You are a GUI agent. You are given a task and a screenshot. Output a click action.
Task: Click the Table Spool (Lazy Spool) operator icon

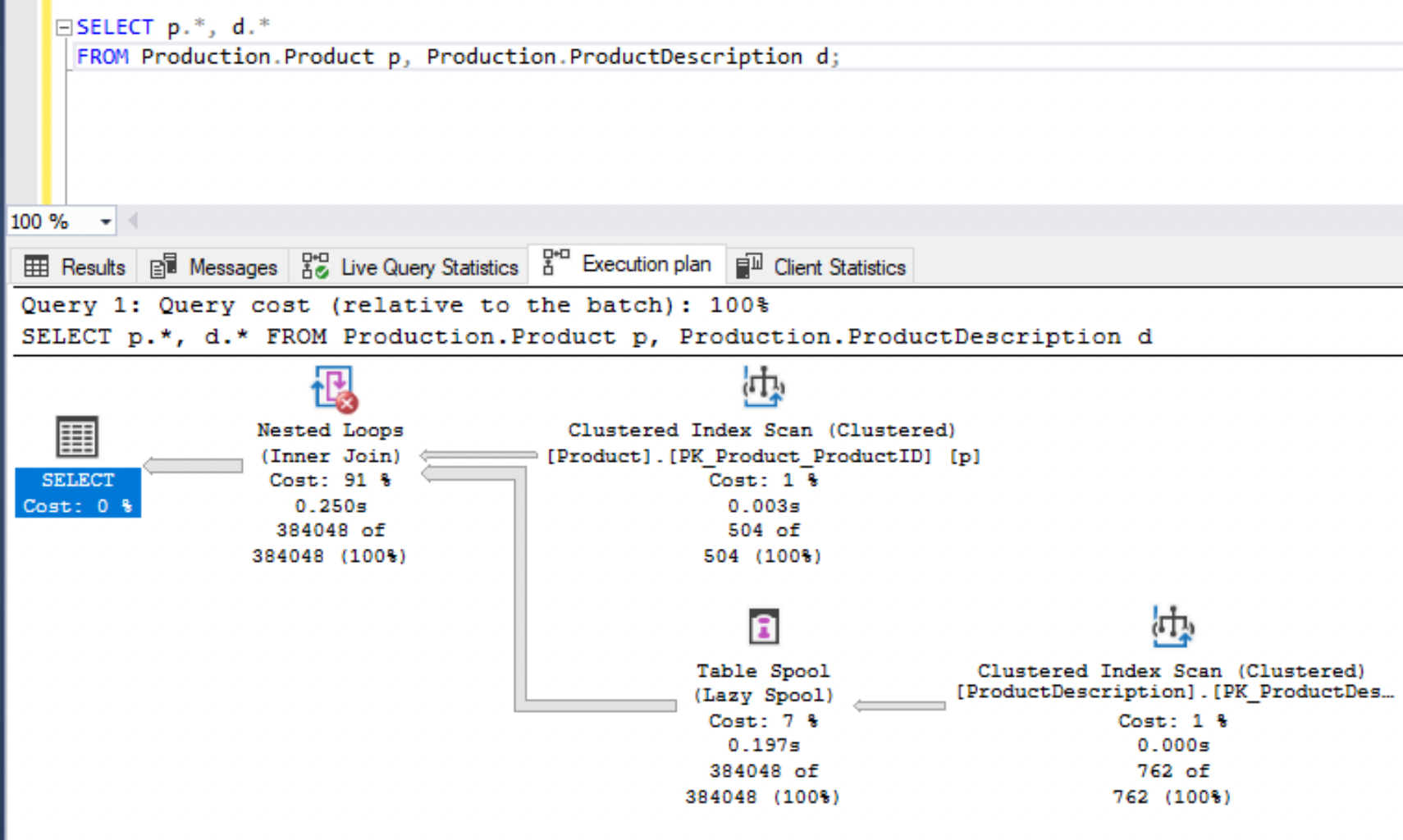762,626
